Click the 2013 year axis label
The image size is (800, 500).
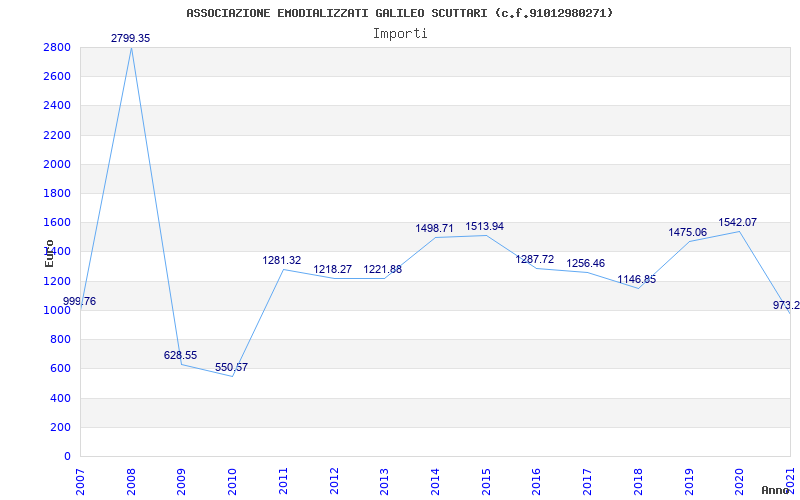point(384,477)
